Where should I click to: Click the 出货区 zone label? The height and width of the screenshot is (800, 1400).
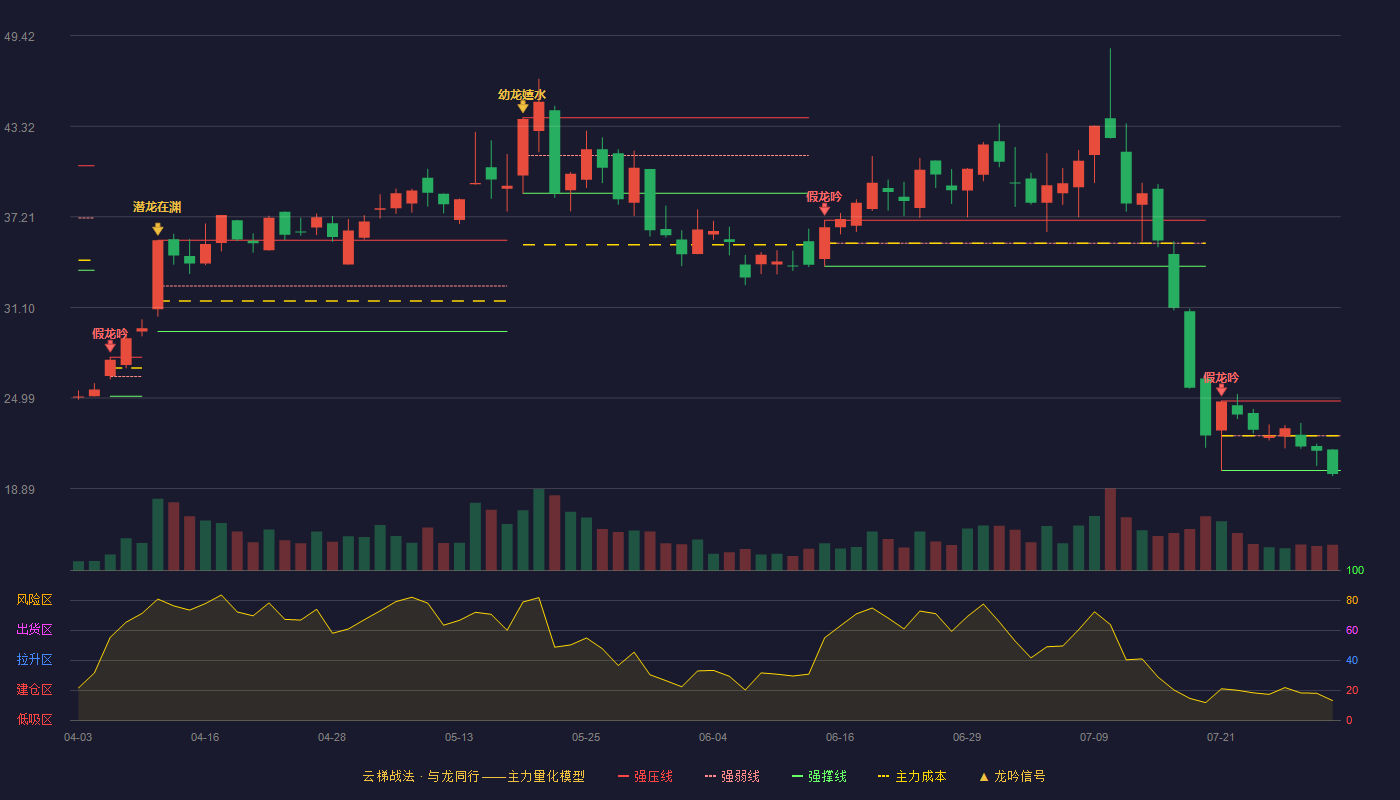[34, 630]
